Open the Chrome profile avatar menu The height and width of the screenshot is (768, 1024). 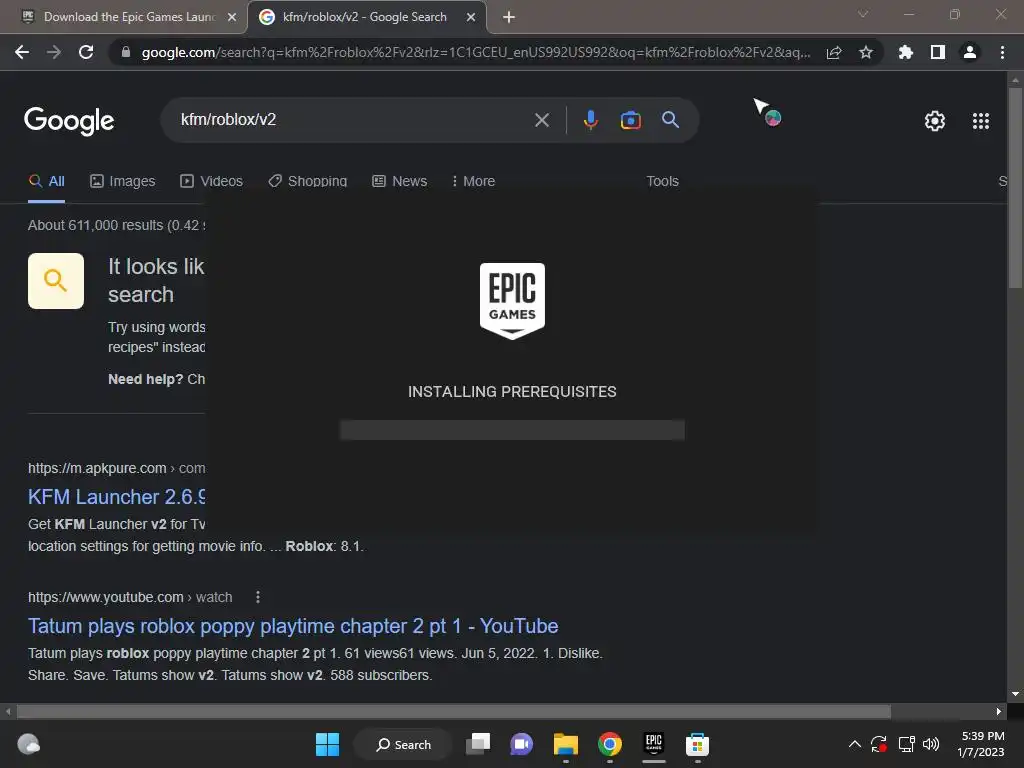click(970, 52)
